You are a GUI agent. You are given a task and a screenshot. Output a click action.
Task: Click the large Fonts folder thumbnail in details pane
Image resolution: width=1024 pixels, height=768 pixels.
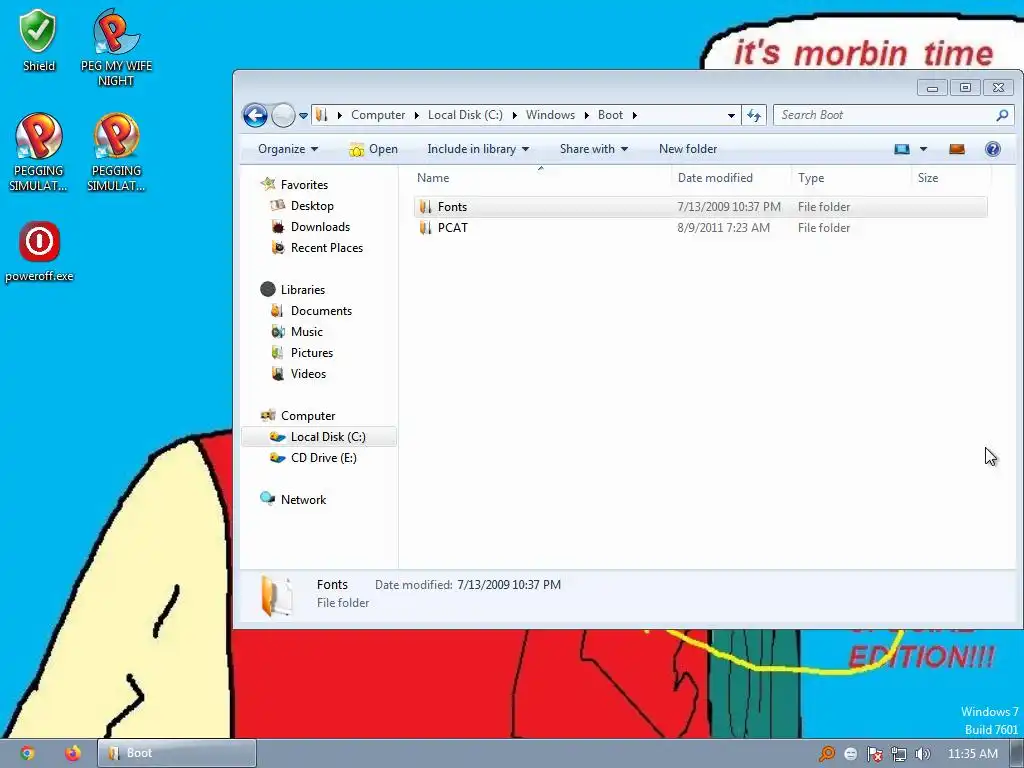[277, 595]
